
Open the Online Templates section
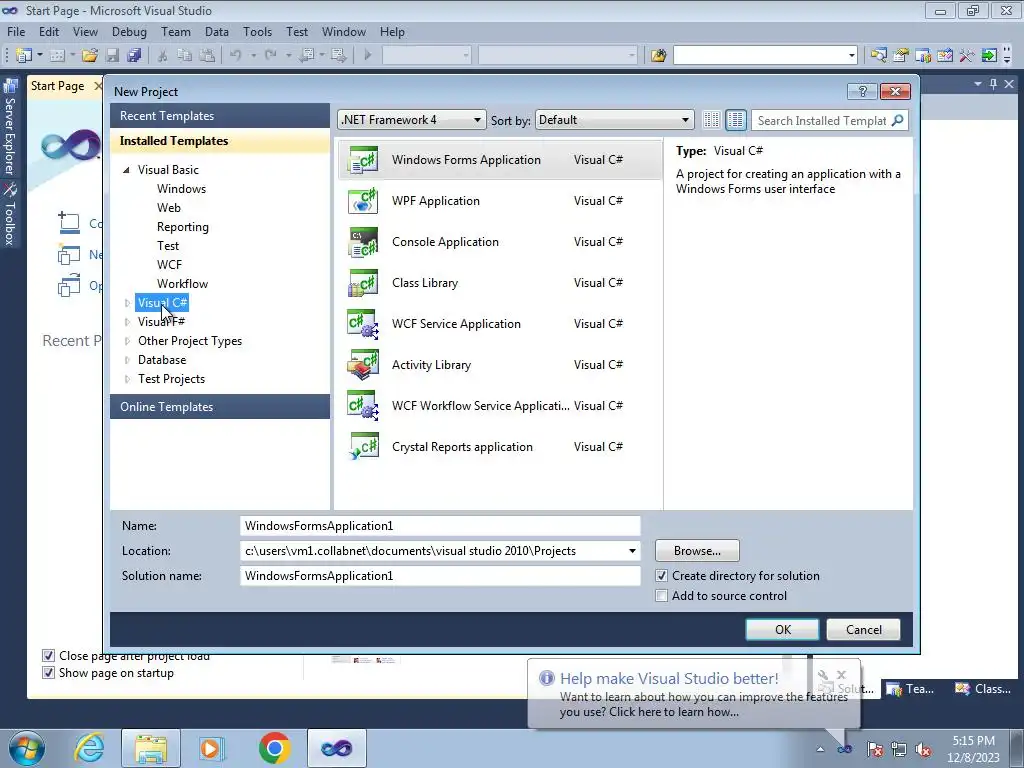220,407
